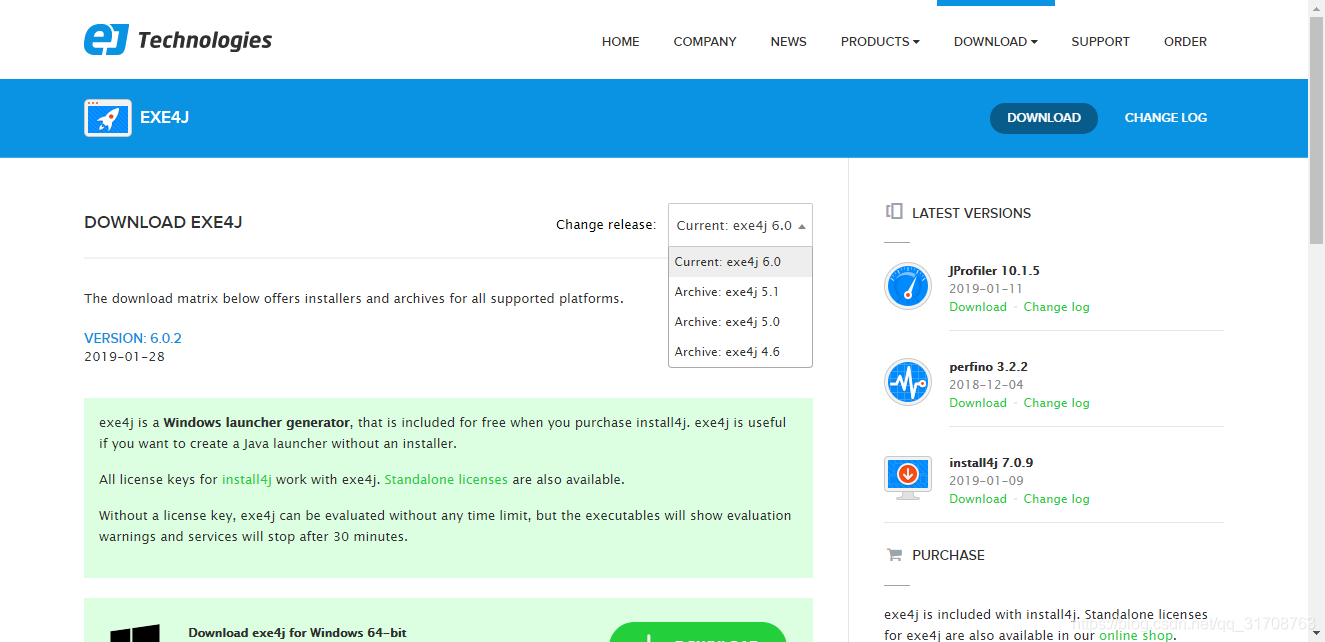Click the JProfiler Download link
This screenshot has width=1325, height=642.
click(x=978, y=307)
